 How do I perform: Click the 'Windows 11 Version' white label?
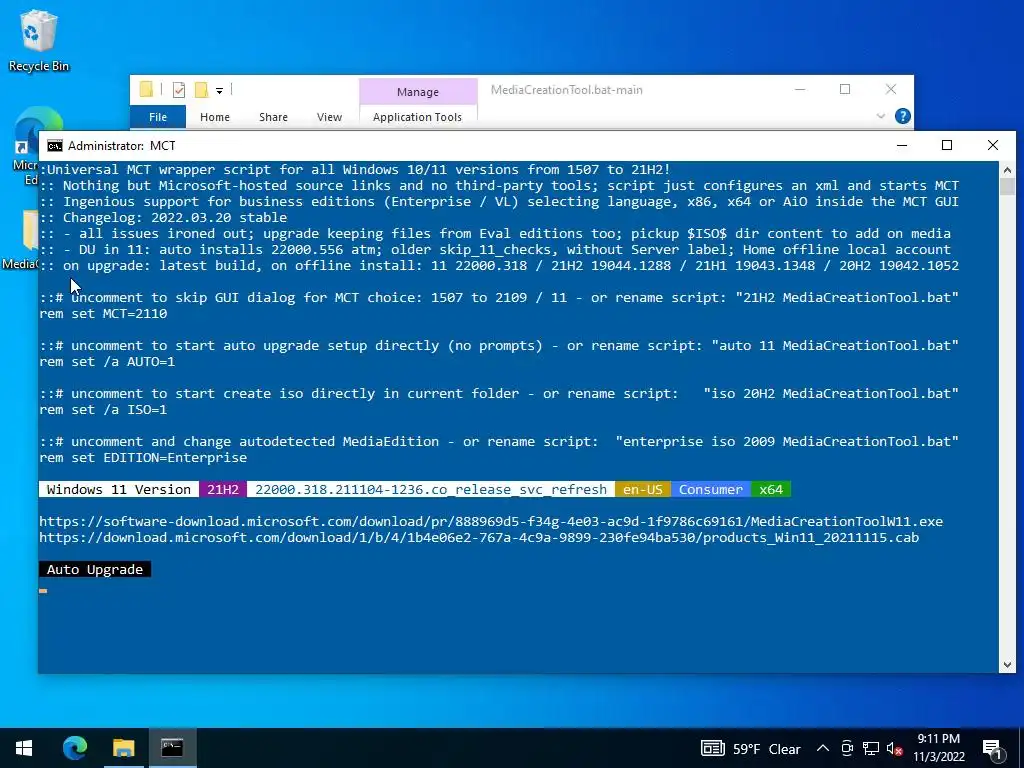coord(119,489)
